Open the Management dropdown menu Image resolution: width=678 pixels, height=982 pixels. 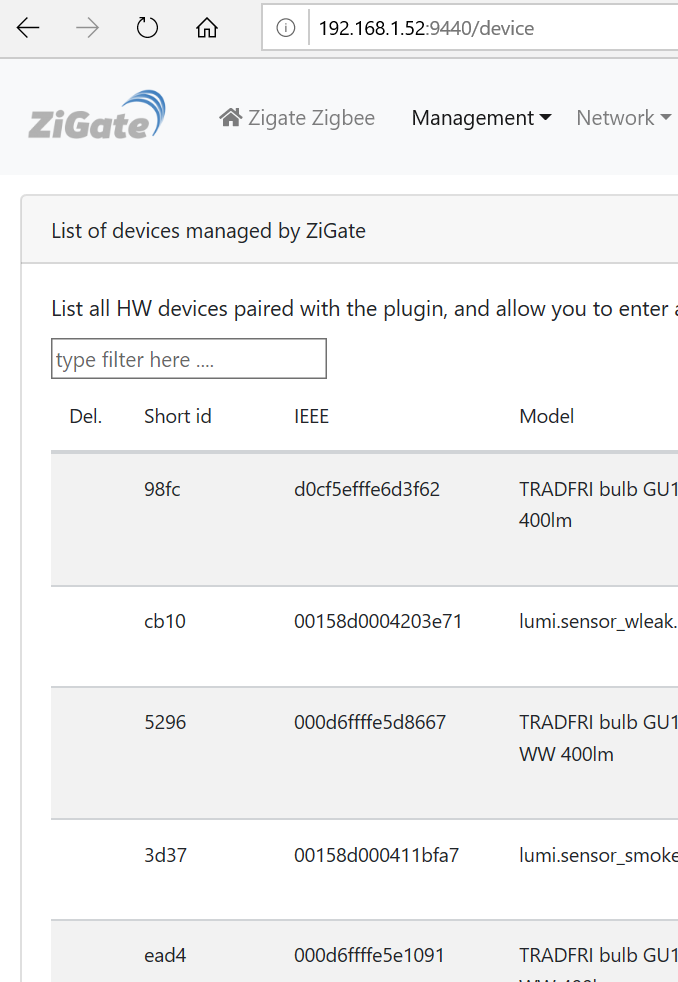click(x=481, y=118)
